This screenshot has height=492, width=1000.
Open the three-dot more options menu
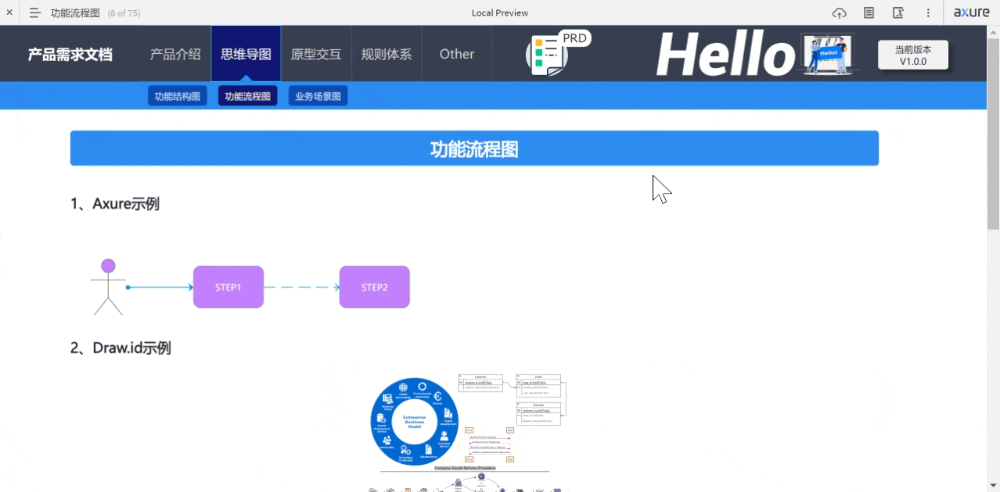pos(928,13)
